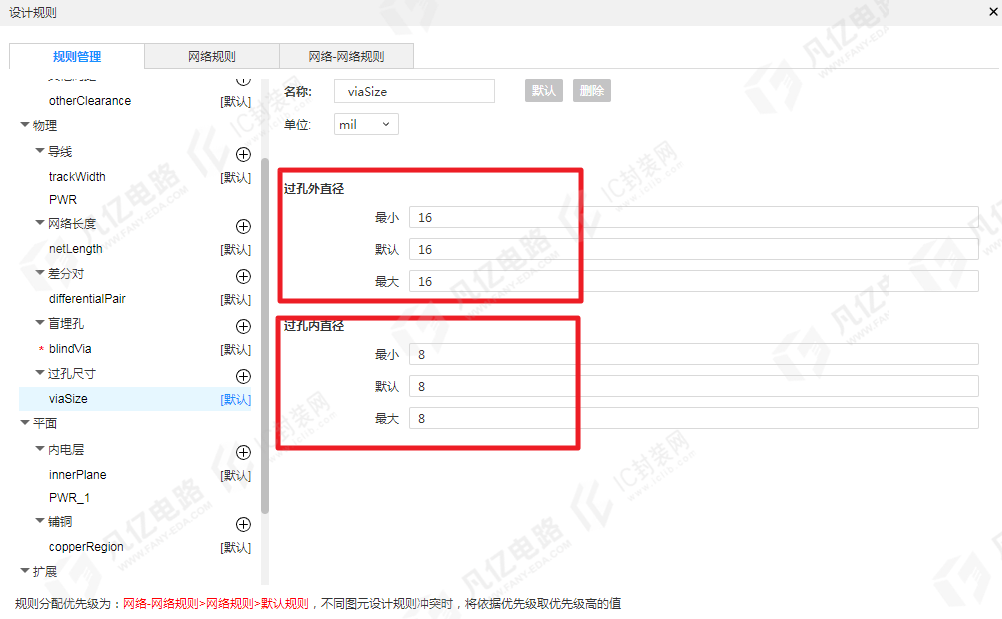Click the 过孔内直径 最小 value field
Screen dimensions: 1002x619
(693, 354)
